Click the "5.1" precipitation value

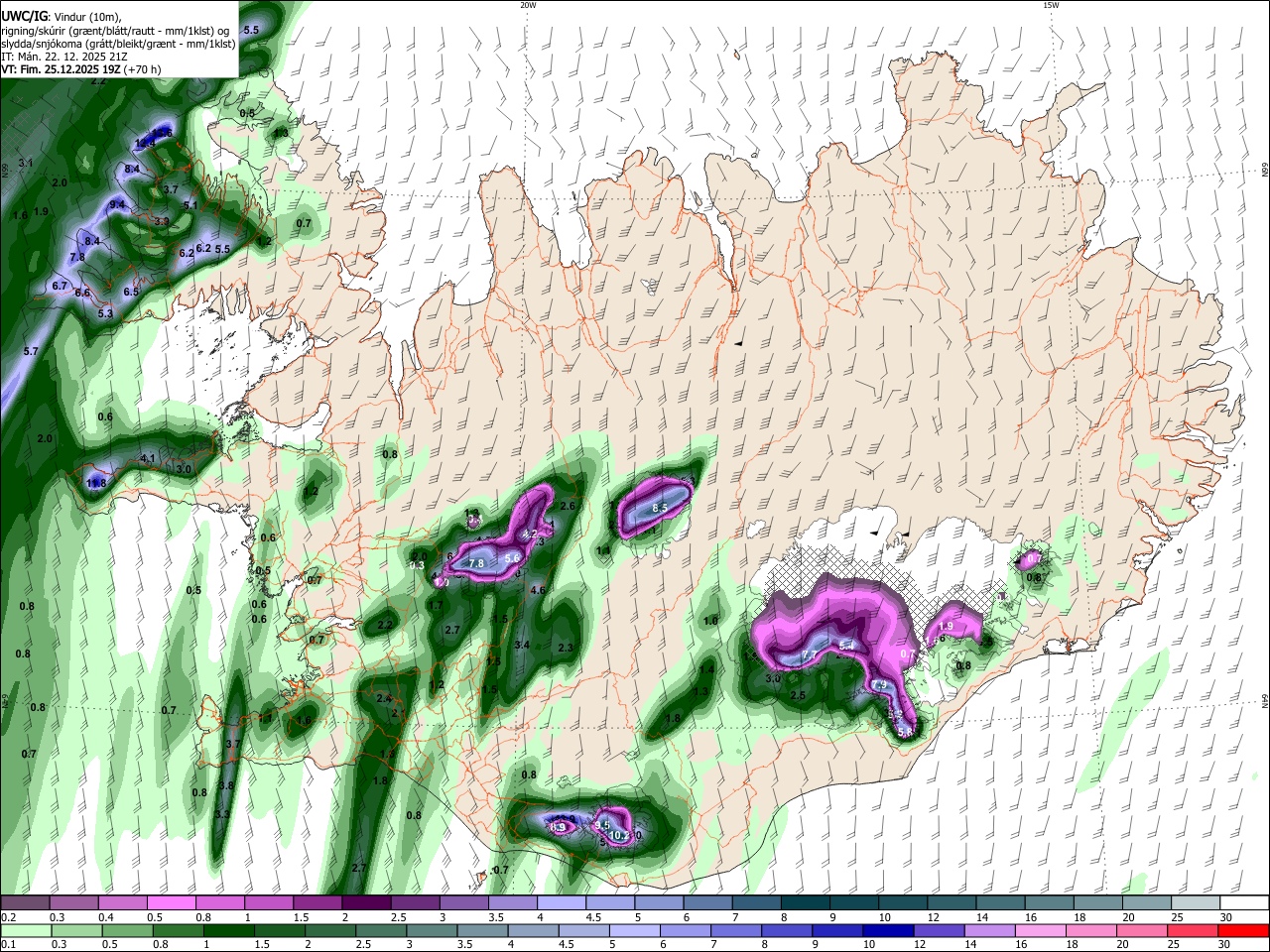(191, 206)
